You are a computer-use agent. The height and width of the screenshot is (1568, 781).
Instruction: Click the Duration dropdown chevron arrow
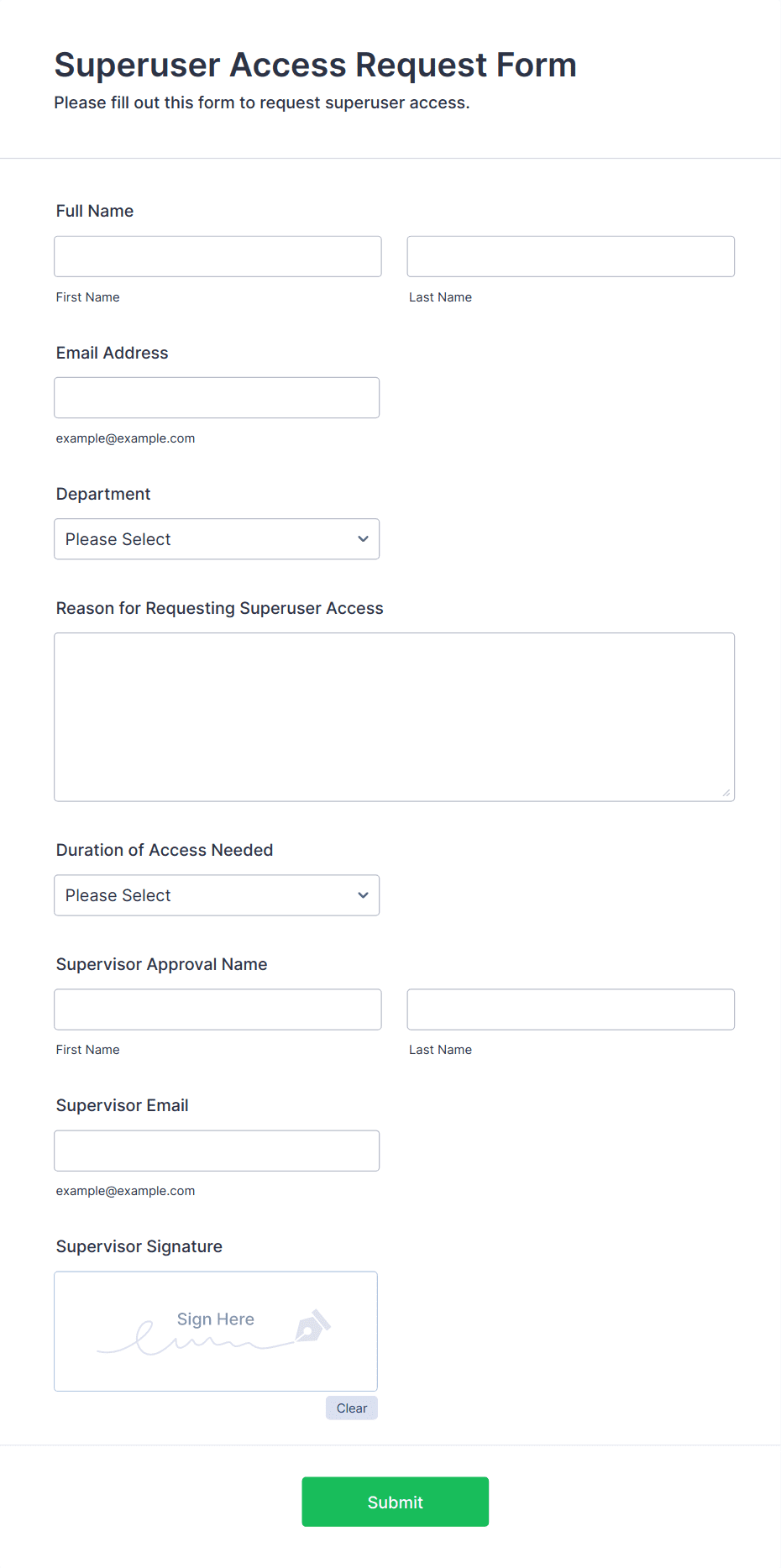[363, 895]
